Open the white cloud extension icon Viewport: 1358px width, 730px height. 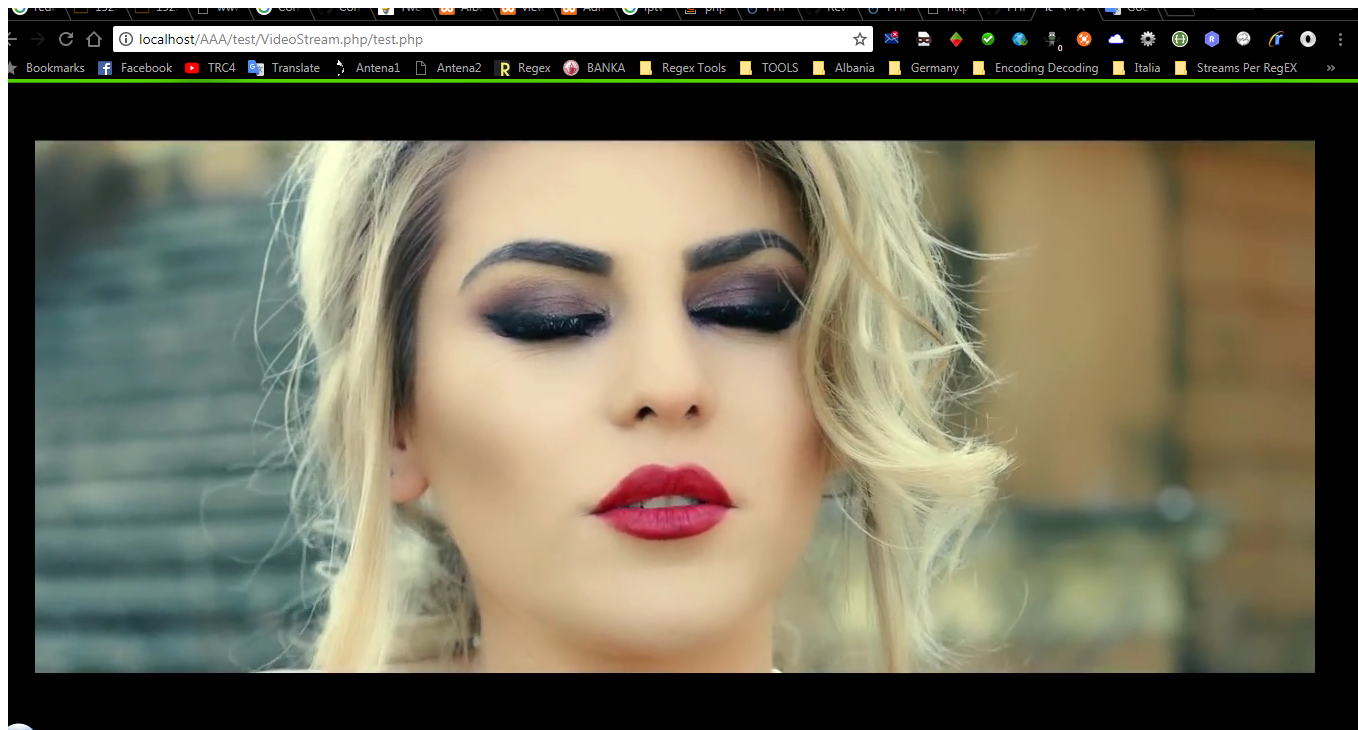pyautogui.click(x=1116, y=39)
